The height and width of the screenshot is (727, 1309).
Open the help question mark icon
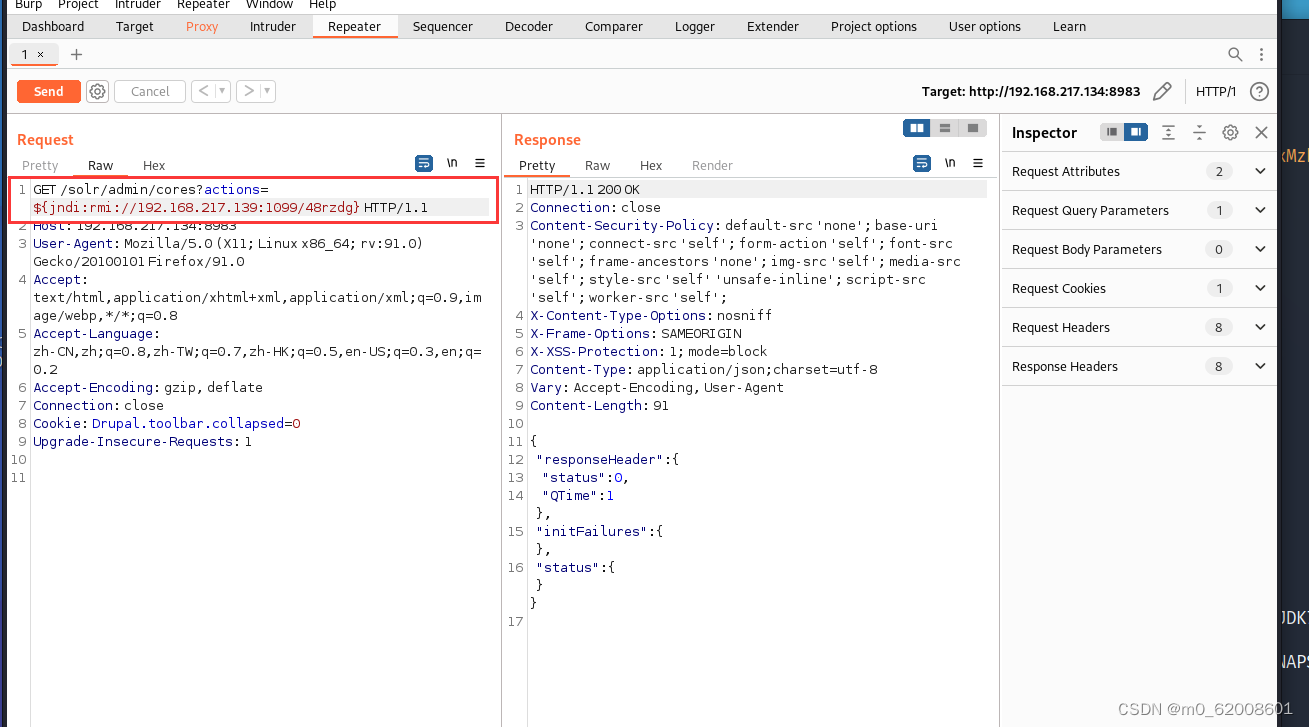click(1260, 91)
